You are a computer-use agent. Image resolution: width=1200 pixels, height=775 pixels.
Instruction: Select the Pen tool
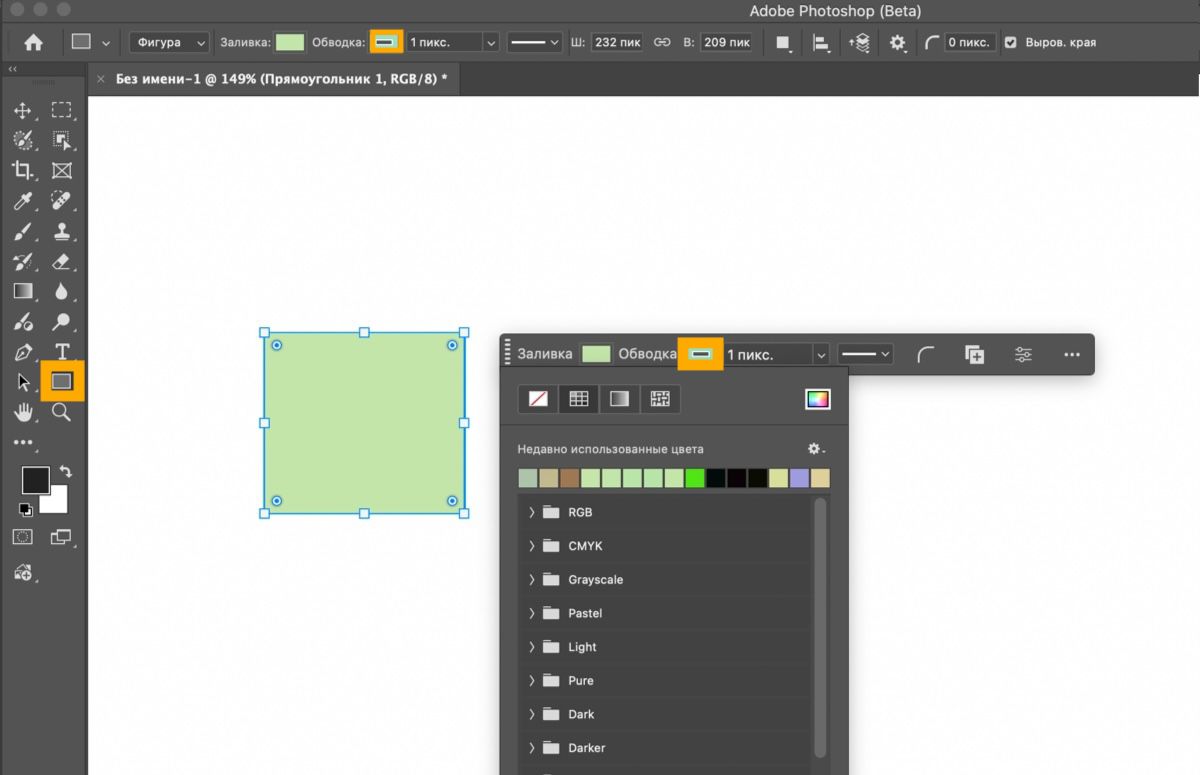[23, 352]
